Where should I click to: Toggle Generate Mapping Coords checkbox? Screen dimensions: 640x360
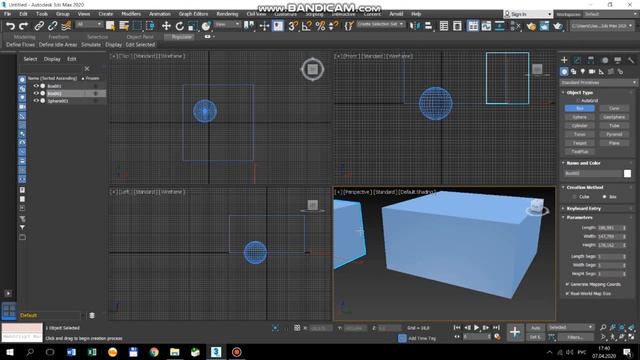tap(567, 284)
